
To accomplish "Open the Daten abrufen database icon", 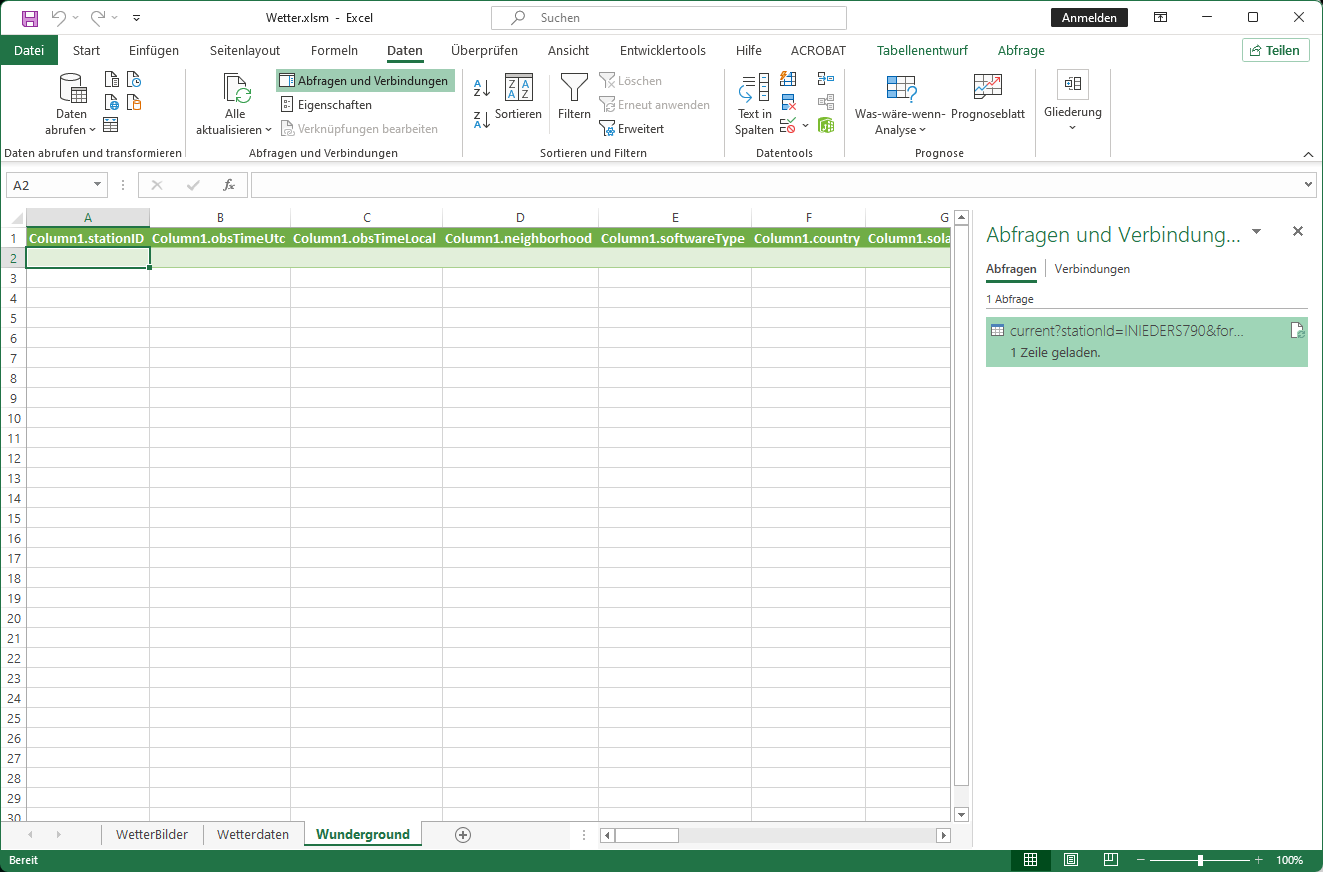I will pos(72,88).
